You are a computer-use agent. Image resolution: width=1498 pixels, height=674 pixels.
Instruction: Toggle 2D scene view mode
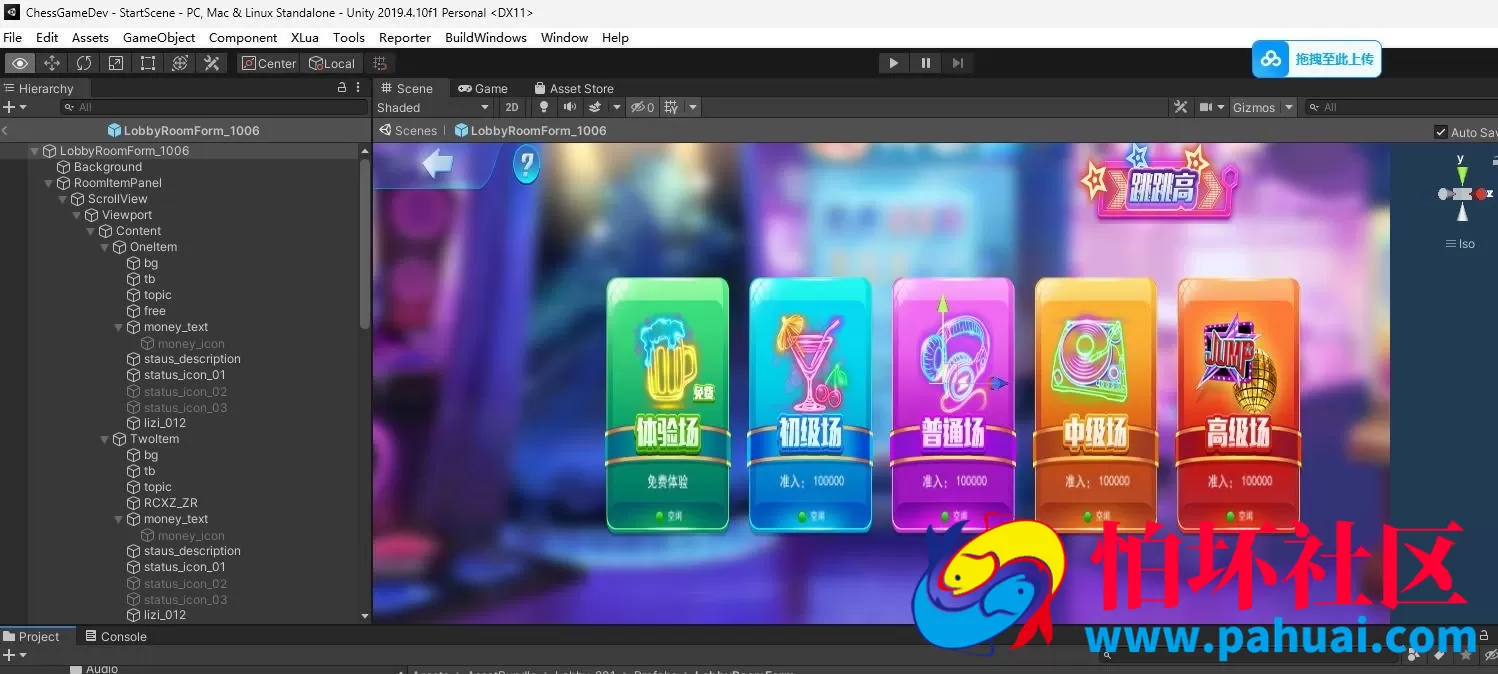point(512,107)
